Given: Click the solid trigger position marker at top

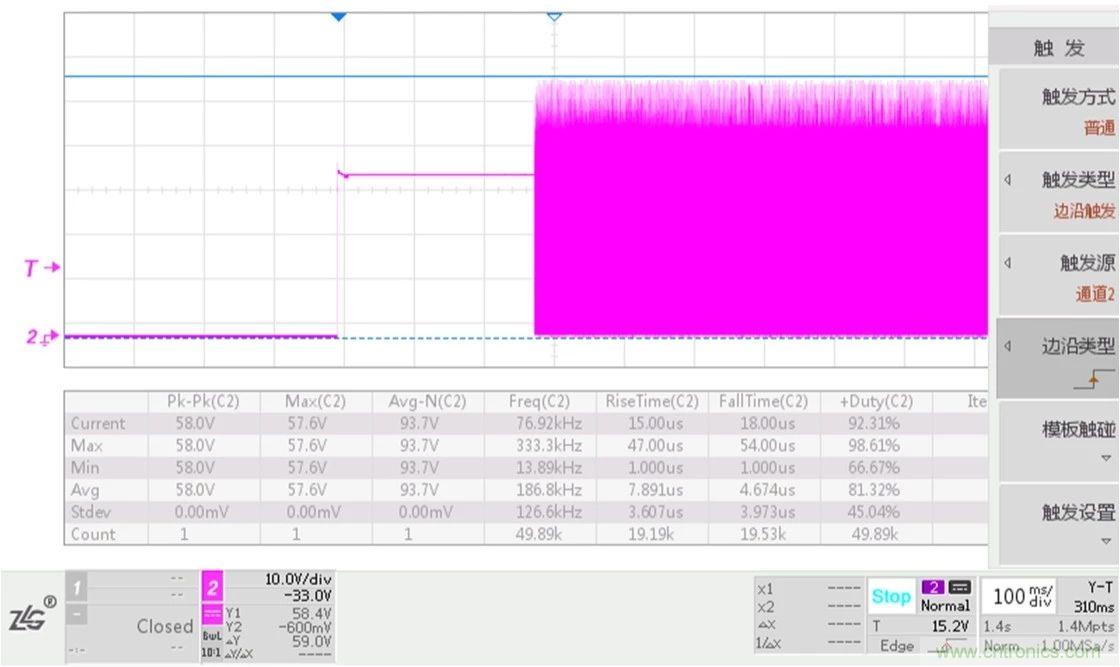Looking at the screenshot, I should (x=338, y=17).
